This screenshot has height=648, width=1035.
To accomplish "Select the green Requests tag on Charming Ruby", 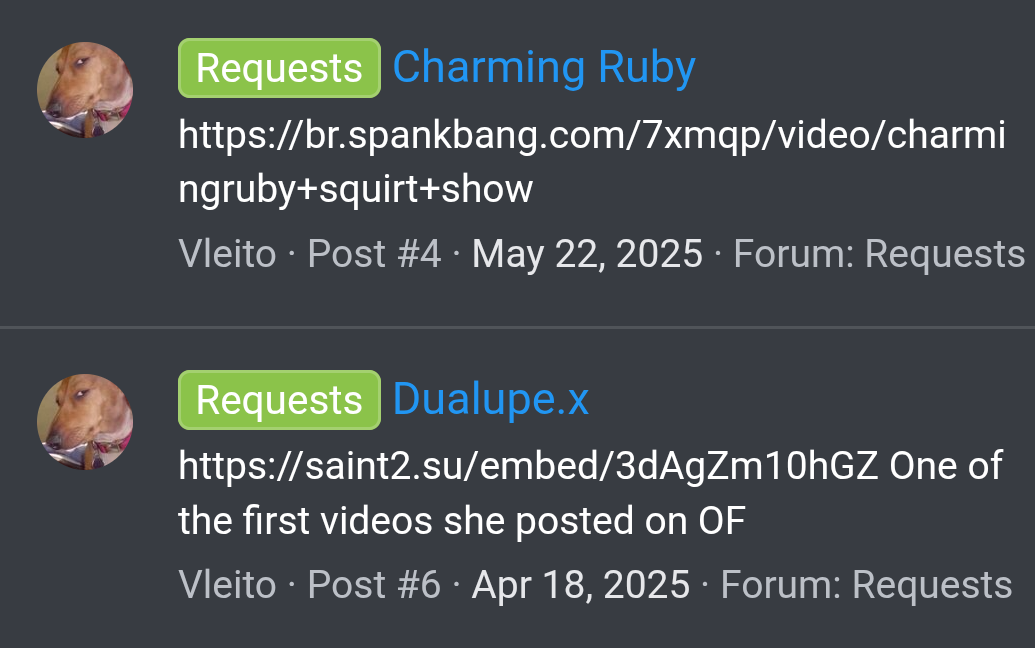I will click(x=279, y=68).
